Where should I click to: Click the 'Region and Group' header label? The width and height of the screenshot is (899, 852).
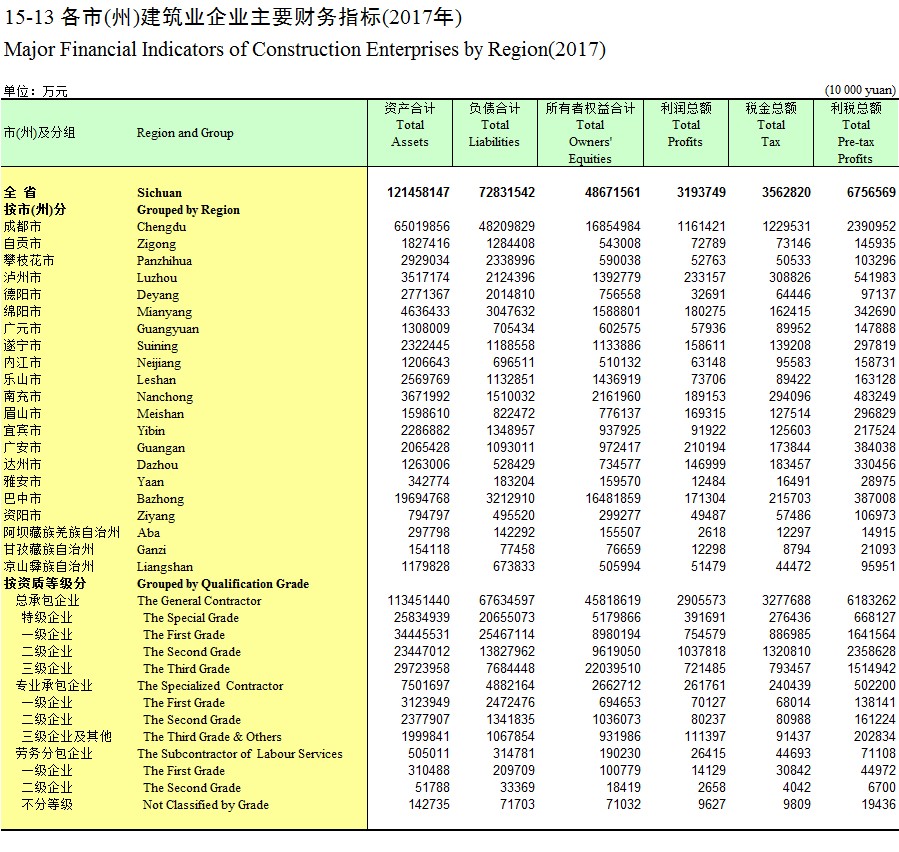click(185, 133)
